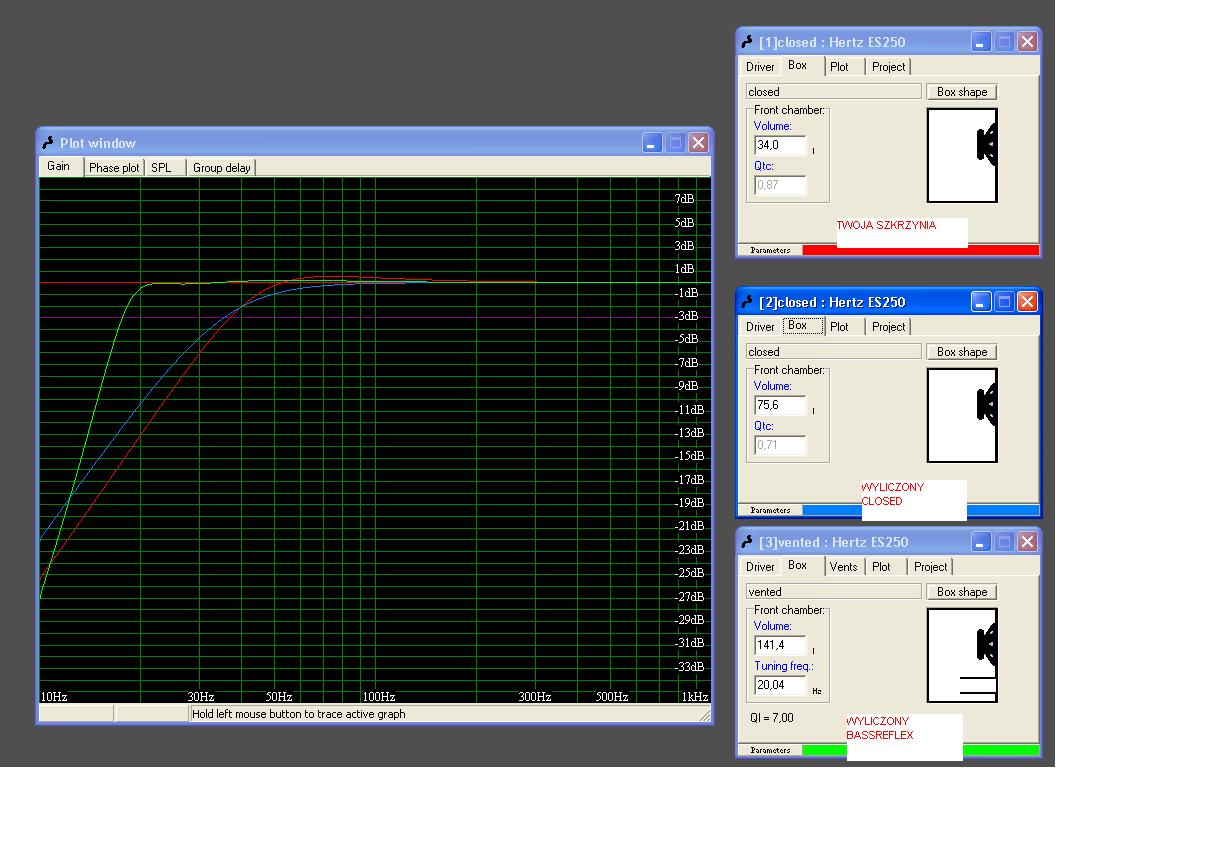Image resolution: width=1215 pixels, height=859 pixels.
Task: Select the Project tab in [2]closed window
Action: coord(888,327)
